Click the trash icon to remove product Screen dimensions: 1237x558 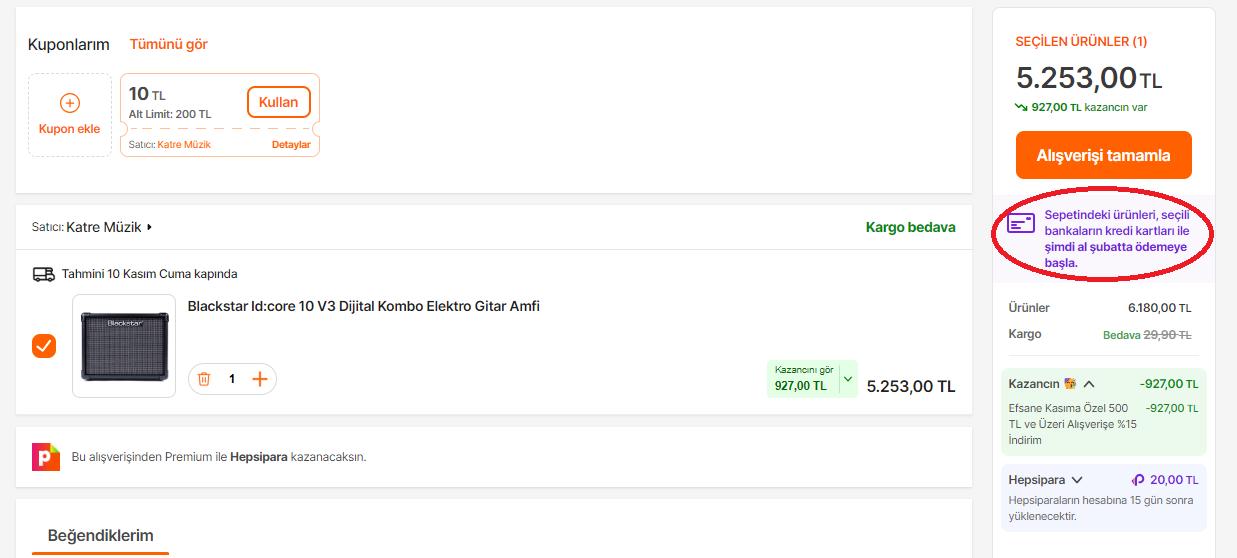point(204,379)
